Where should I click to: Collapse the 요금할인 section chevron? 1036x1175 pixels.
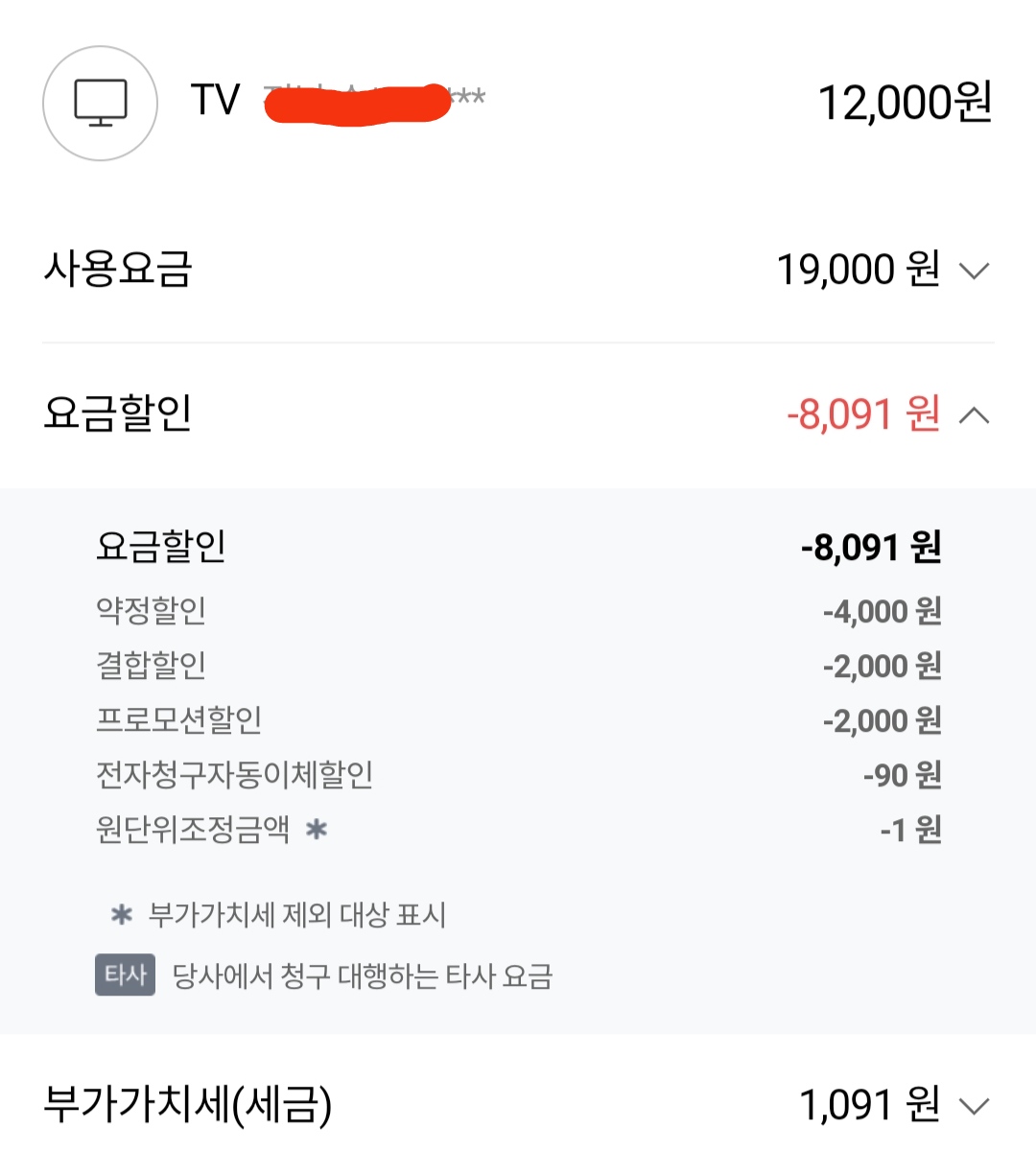974,415
